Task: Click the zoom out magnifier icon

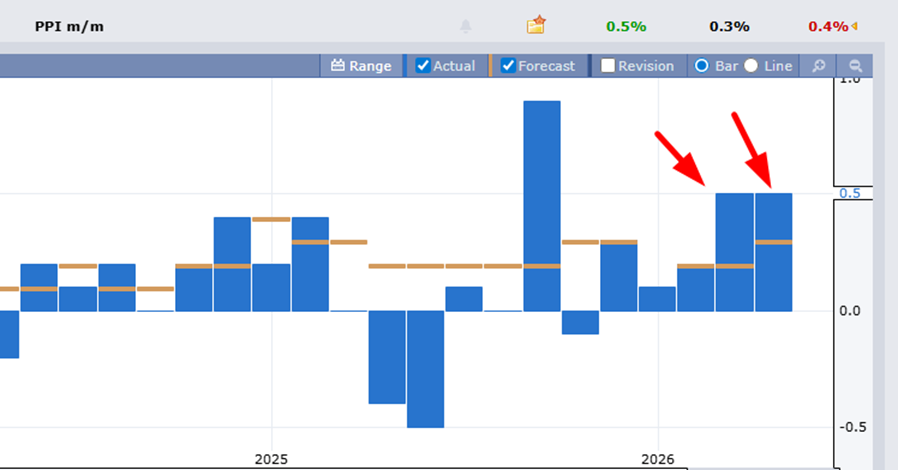Action: point(855,66)
